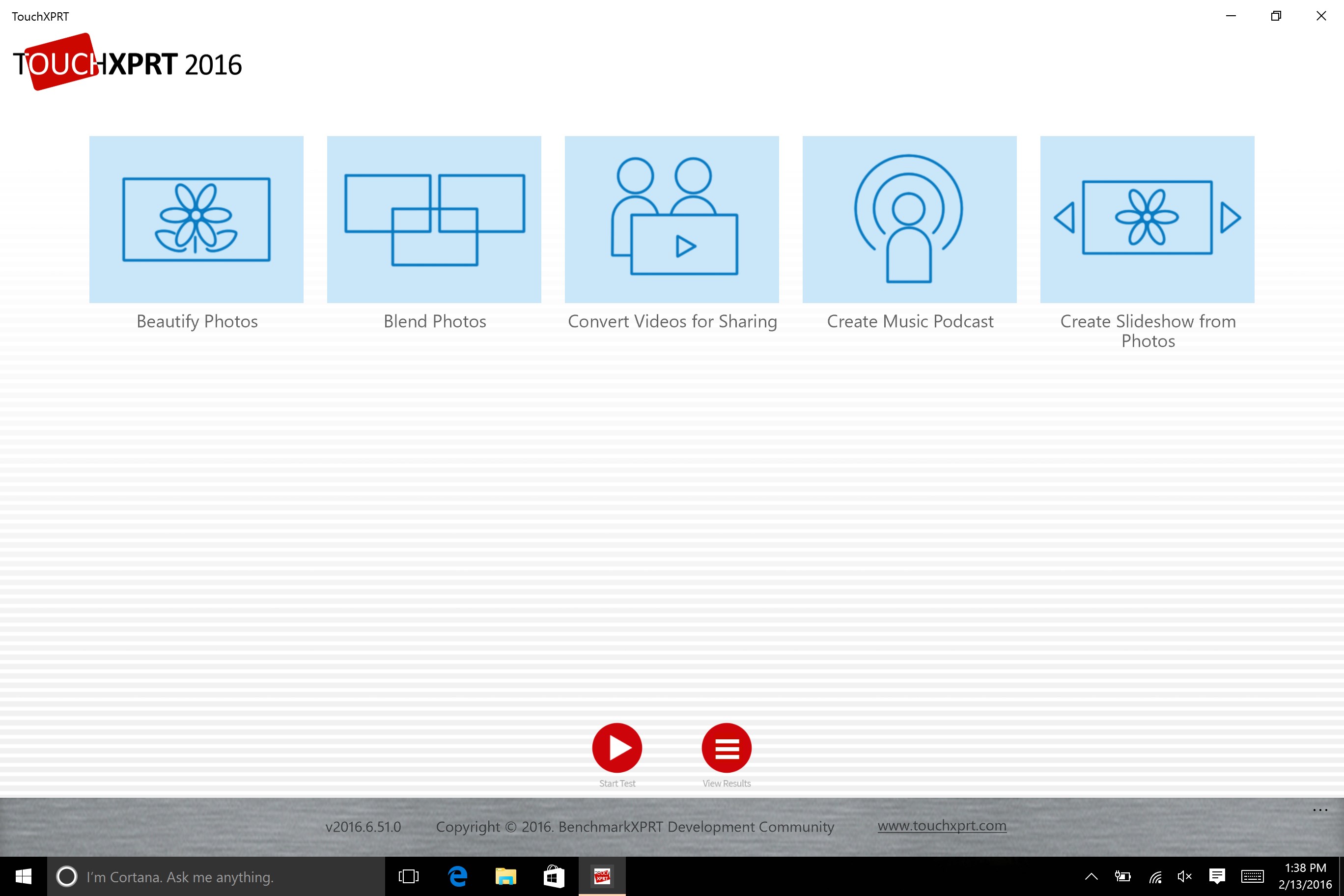Click the Windows Start button
The height and width of the screenshot is (896, 1344).
coord(24,876)
